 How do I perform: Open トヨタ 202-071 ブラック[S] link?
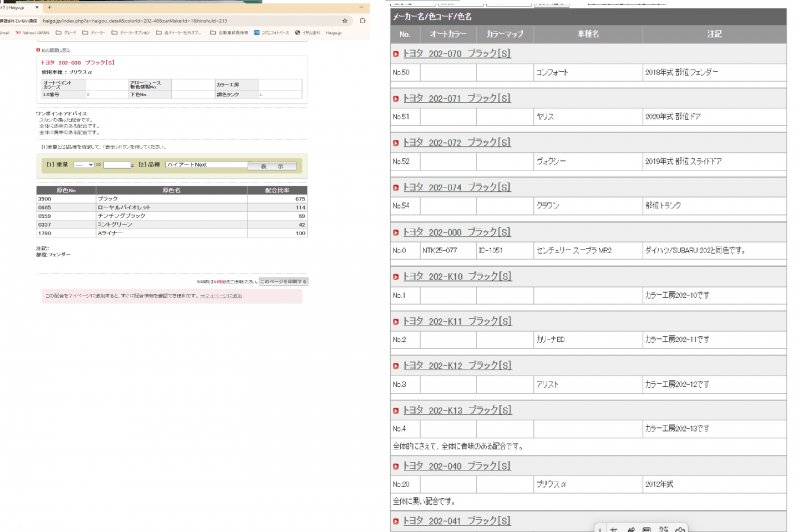(x=457, y=98)
